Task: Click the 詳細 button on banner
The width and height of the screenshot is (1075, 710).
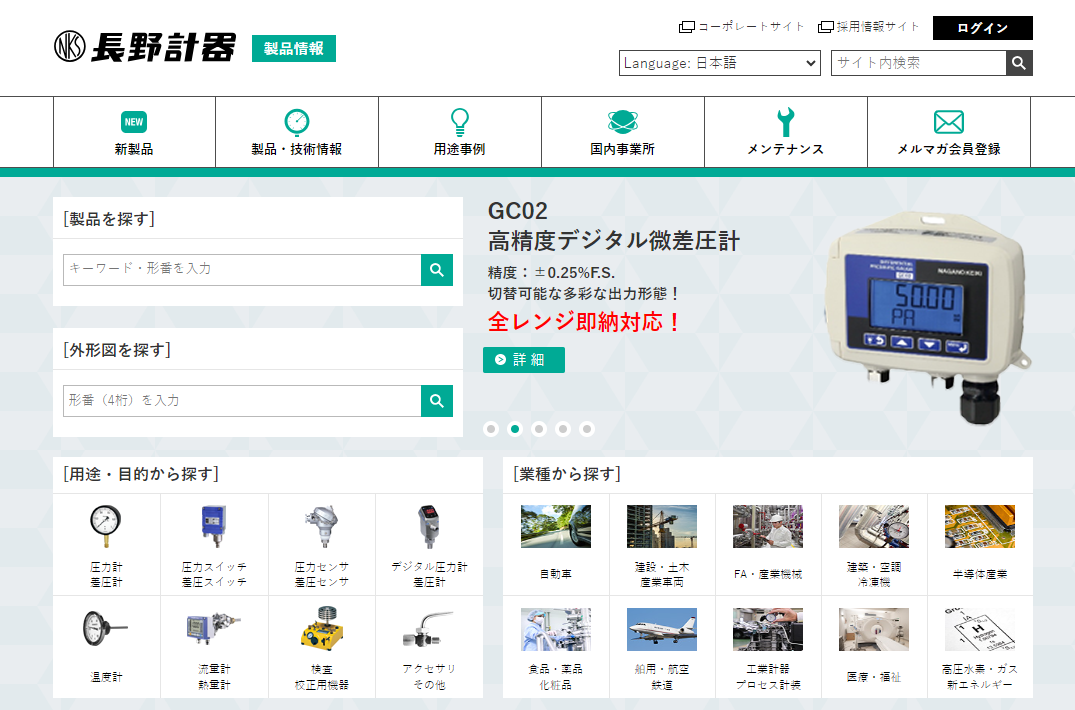Action: [x=523, y=360]
